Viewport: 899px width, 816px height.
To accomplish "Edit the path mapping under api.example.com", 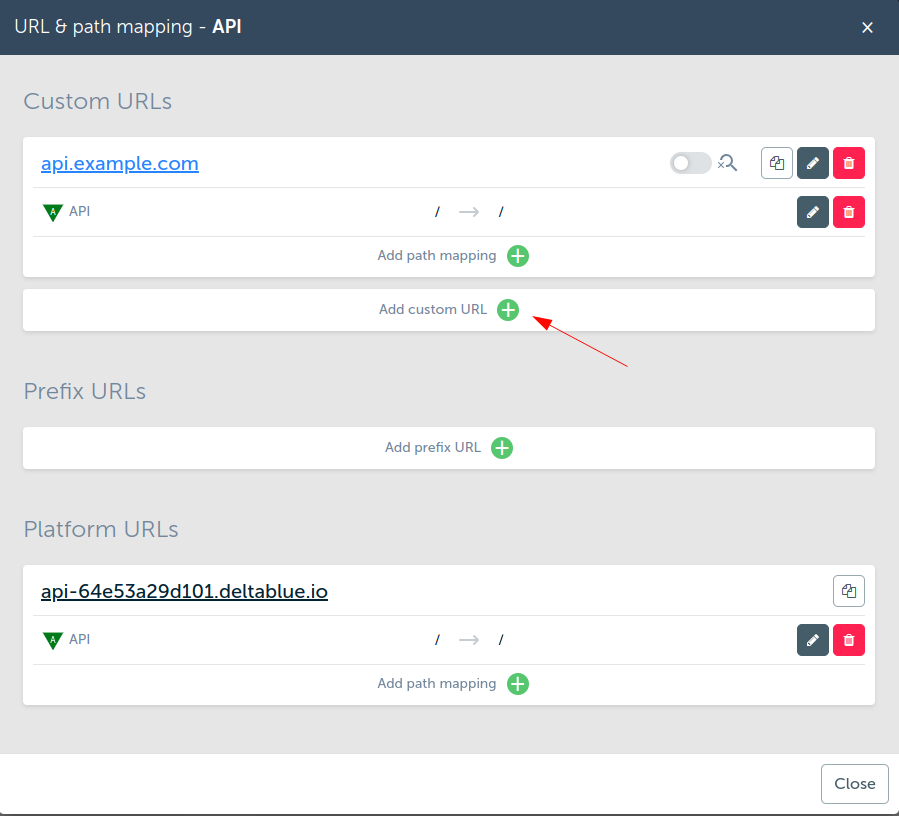I will click(x=813, y=212).
